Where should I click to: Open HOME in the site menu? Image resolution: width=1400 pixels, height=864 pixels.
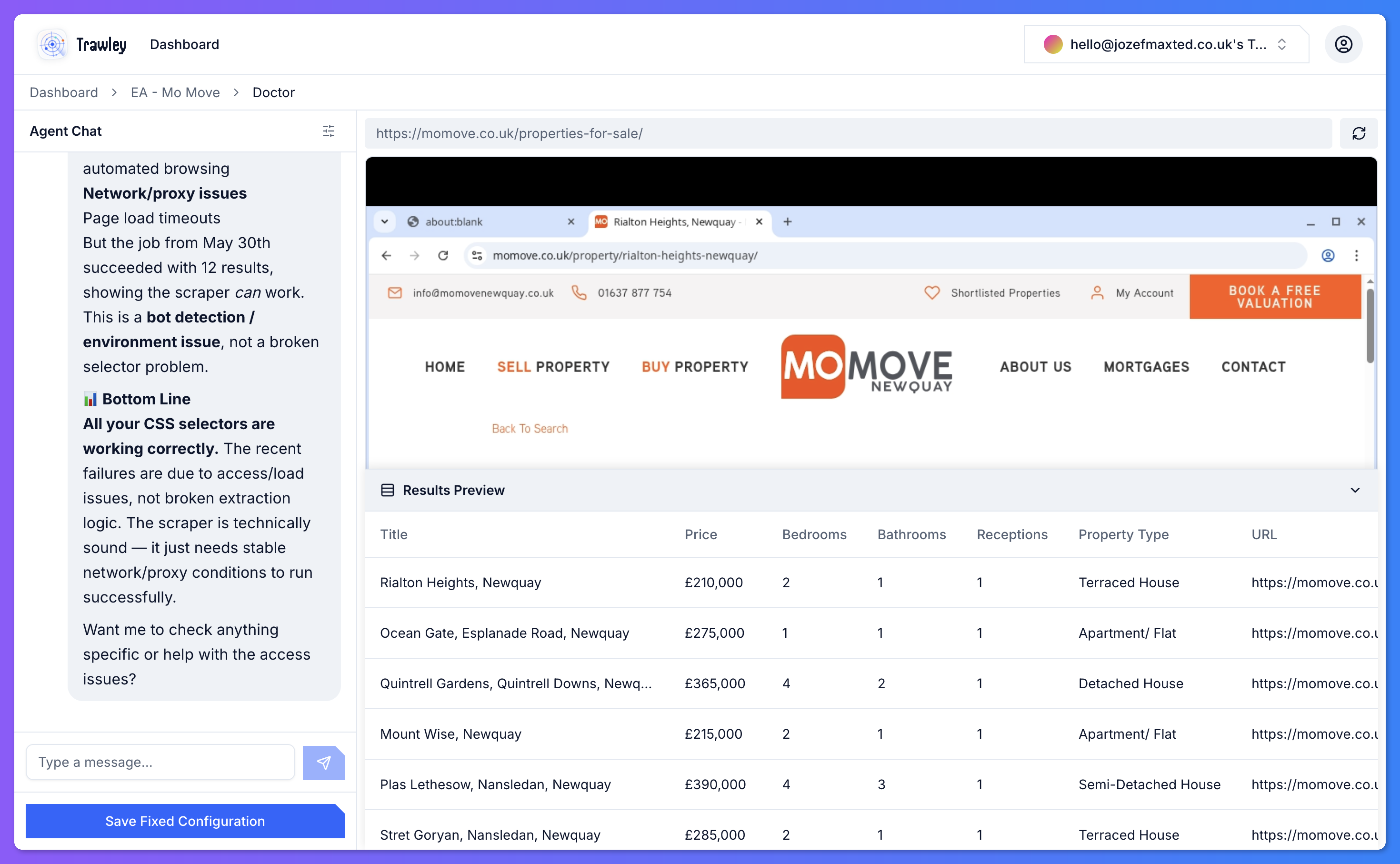tap(445, 367)
